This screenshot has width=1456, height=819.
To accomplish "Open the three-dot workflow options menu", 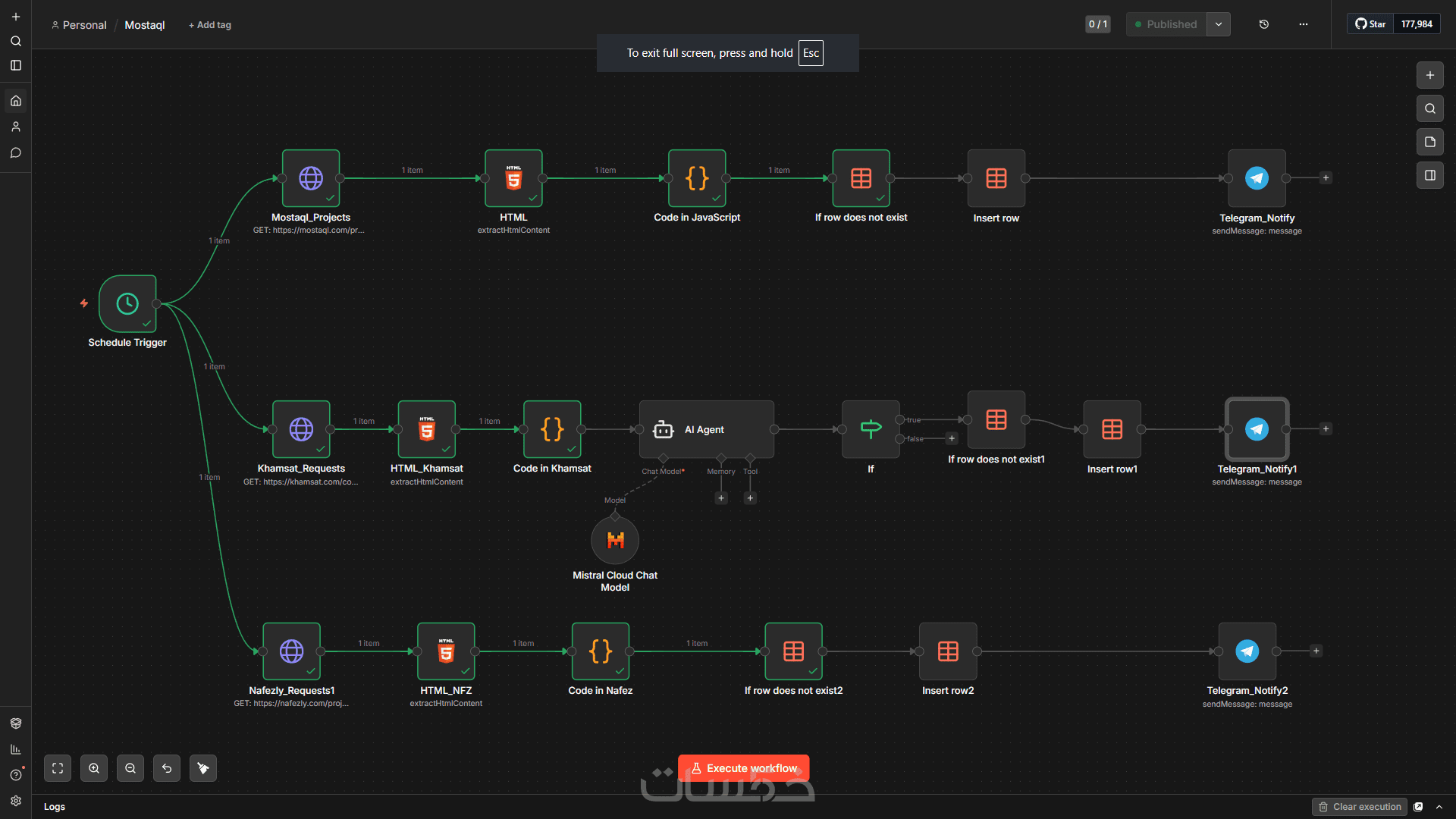I will tap(1304, 24).
